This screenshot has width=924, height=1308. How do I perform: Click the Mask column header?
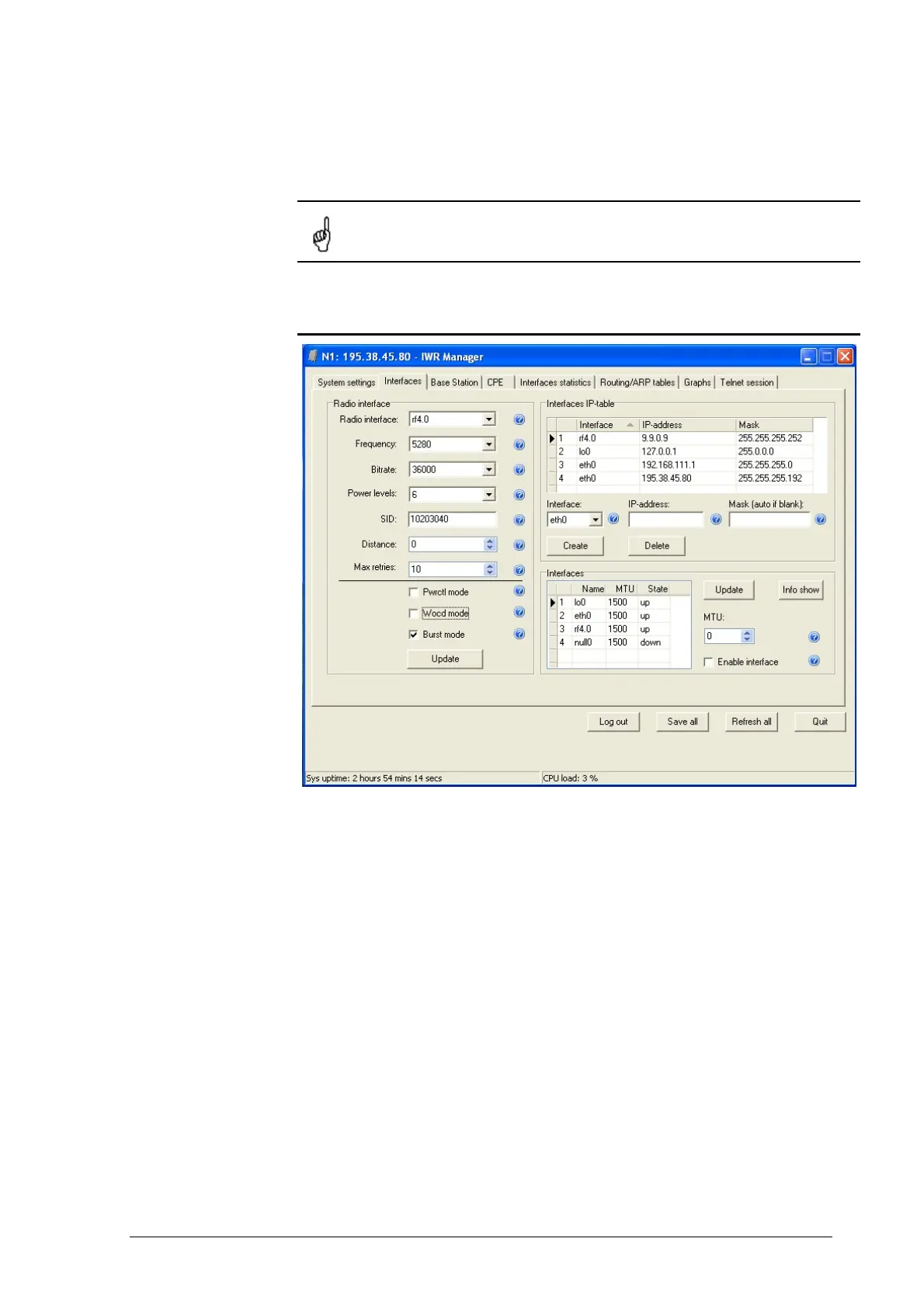point(774,425)
